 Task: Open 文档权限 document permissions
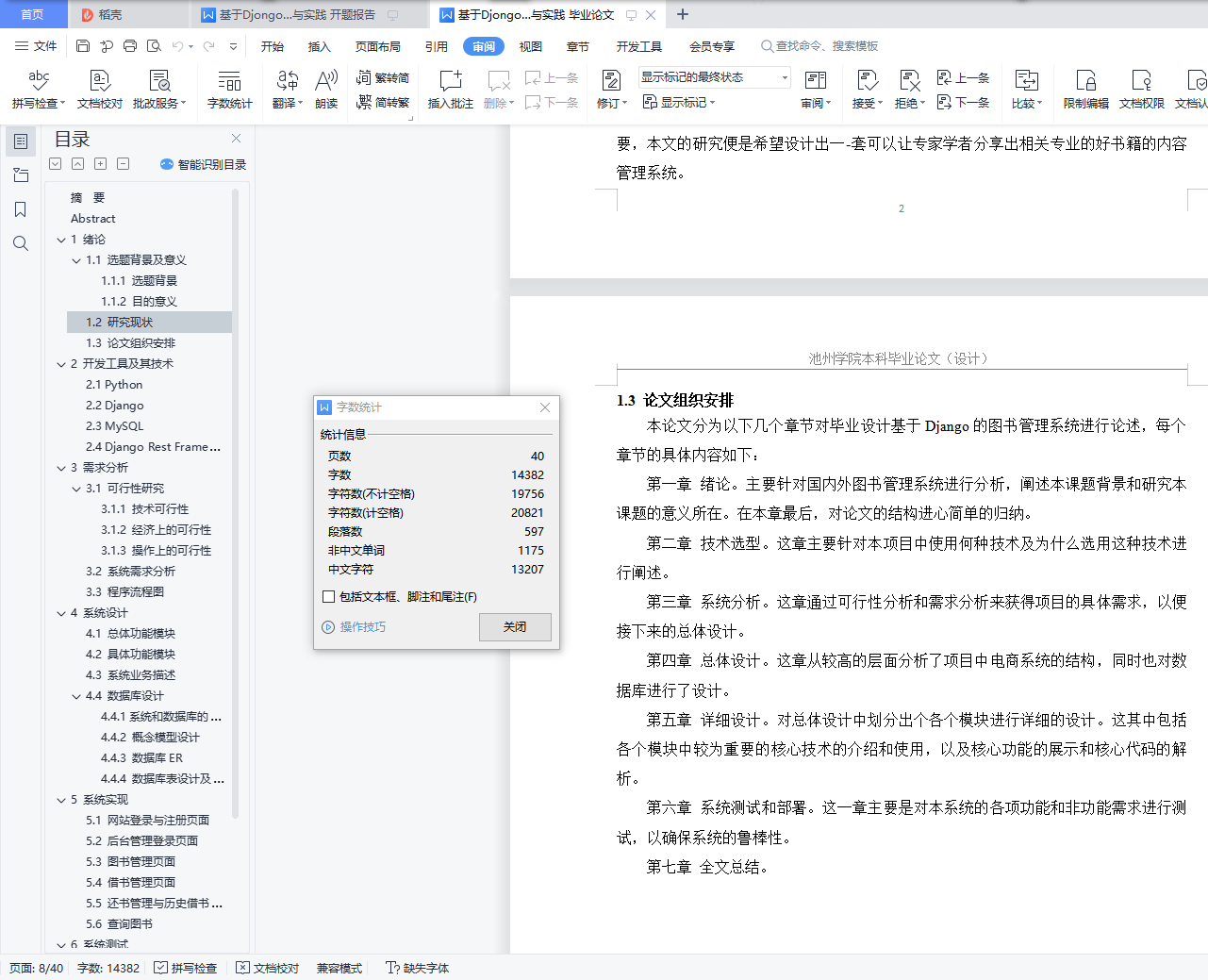tap(1142, 90)
